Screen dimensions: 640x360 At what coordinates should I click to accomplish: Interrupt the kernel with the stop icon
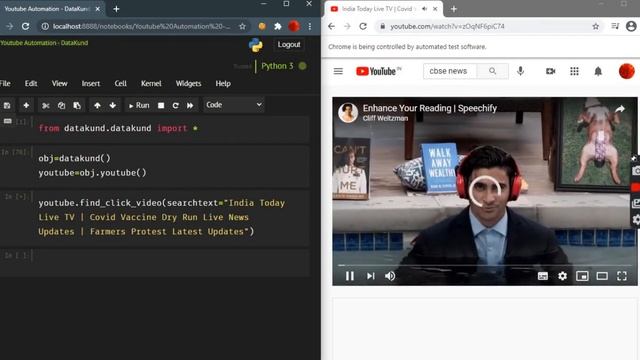click(x=161, y=105)
